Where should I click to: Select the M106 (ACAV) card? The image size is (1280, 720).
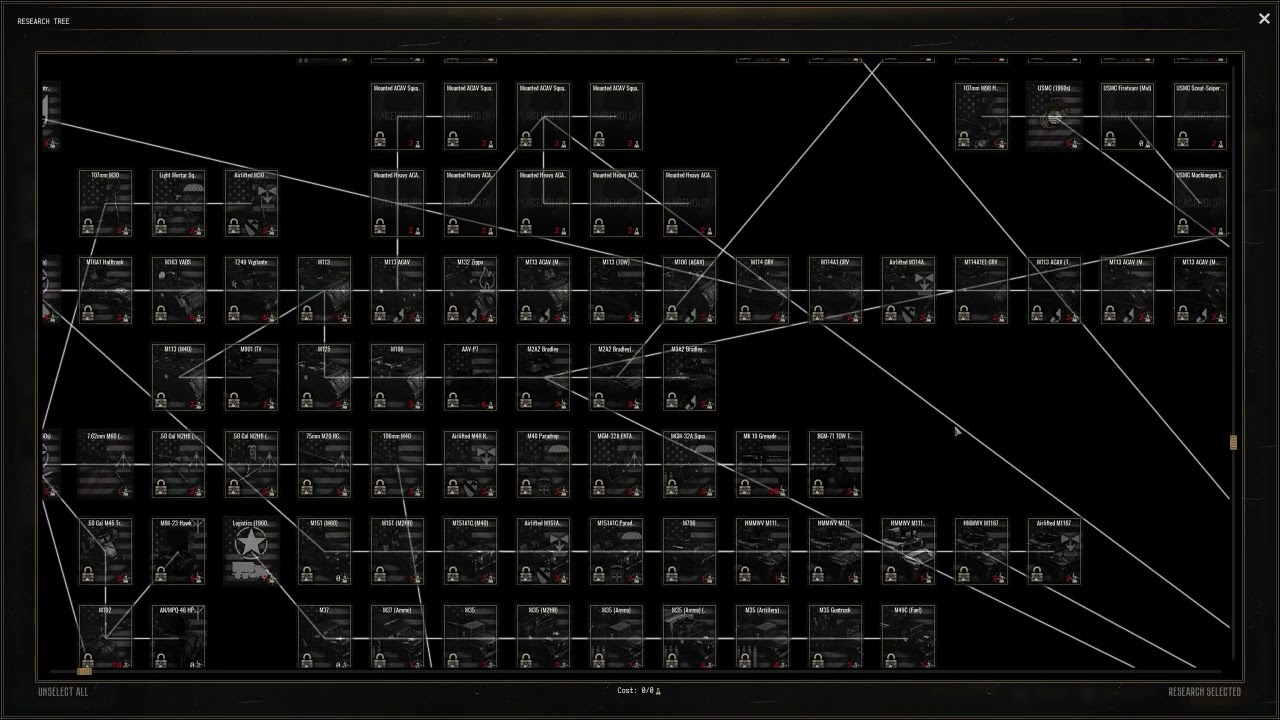pyautogui.click(x=689, y=290)
